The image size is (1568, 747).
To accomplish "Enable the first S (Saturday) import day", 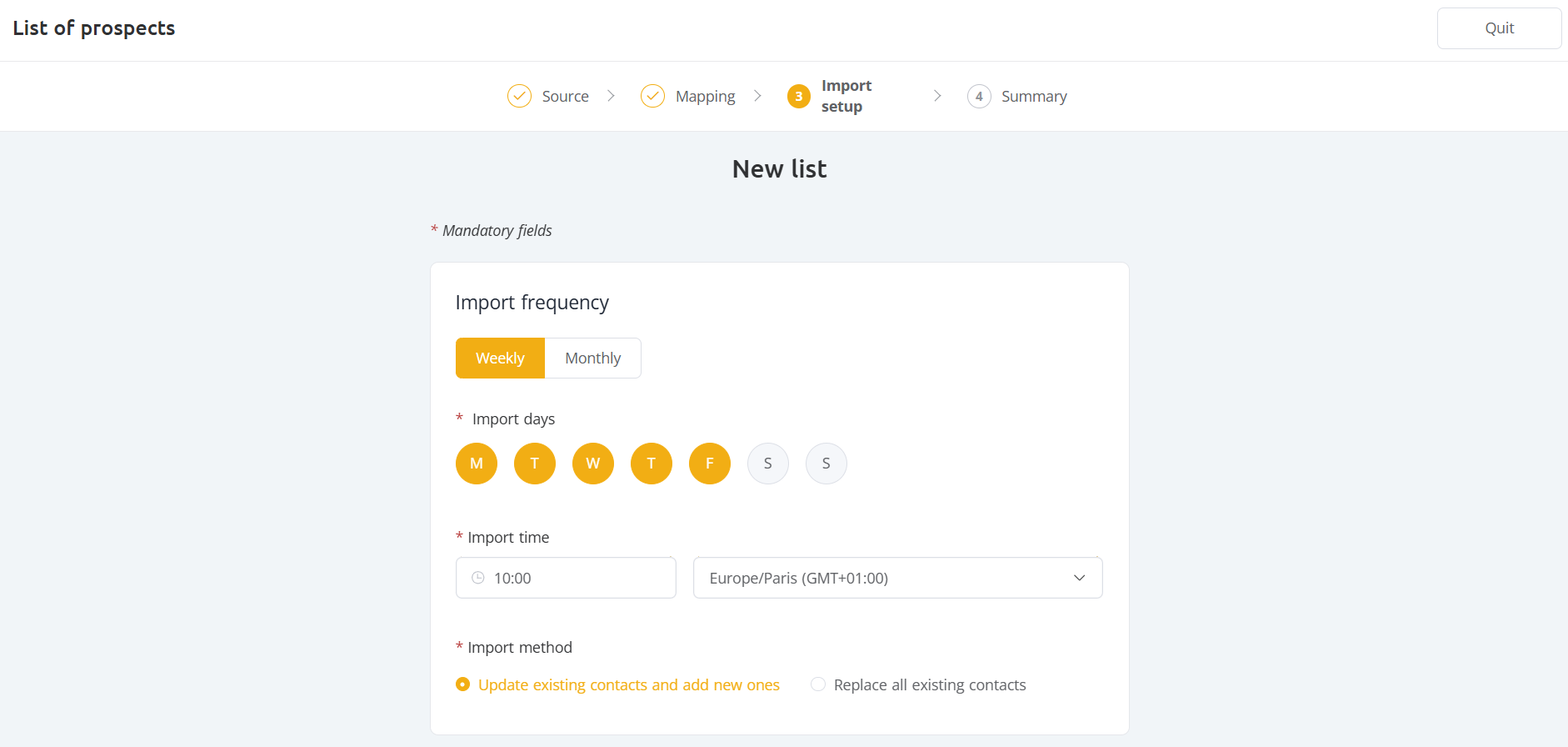I will (768, 464).
